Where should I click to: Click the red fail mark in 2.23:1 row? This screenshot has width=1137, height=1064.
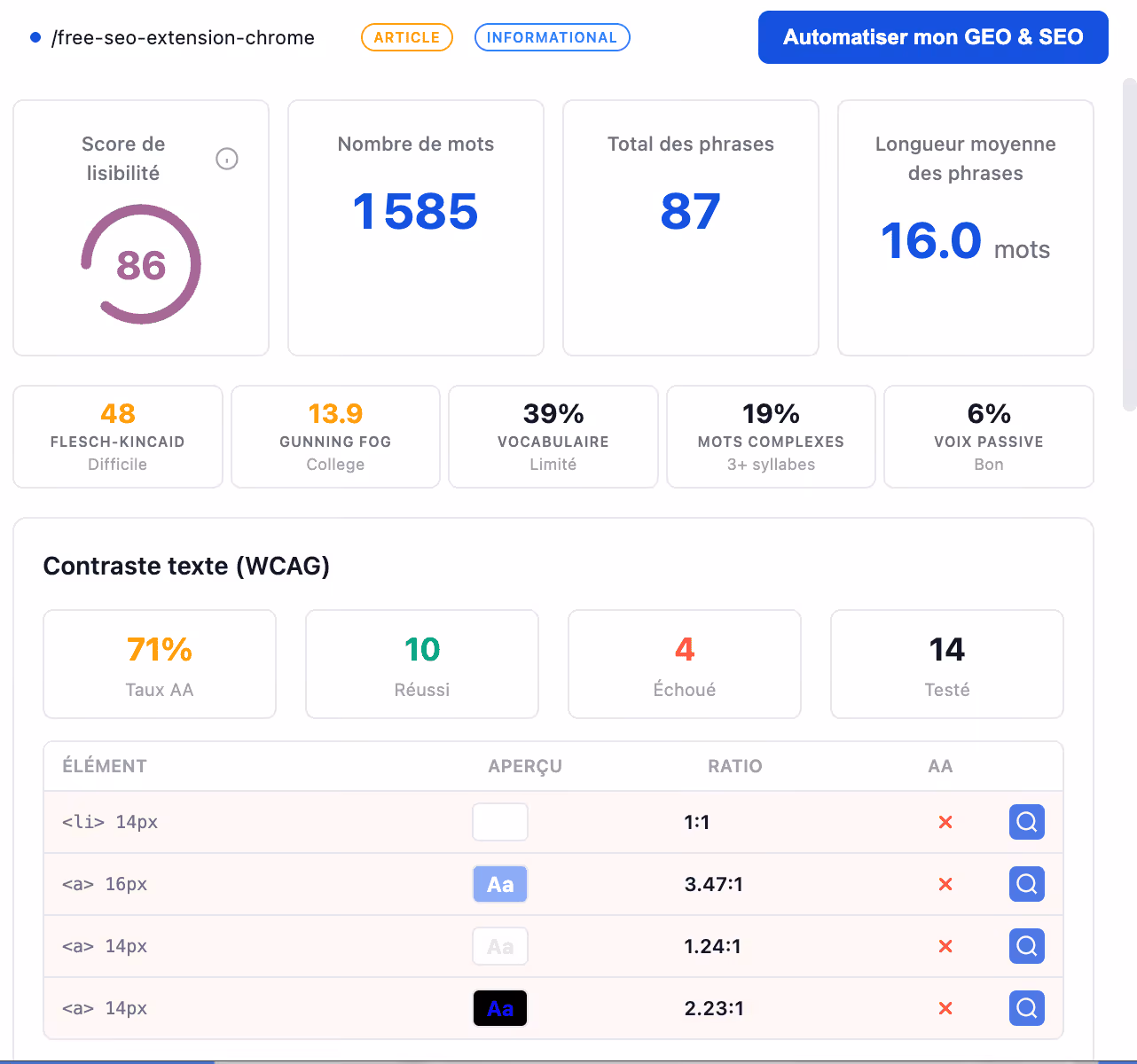(945, 1008)
